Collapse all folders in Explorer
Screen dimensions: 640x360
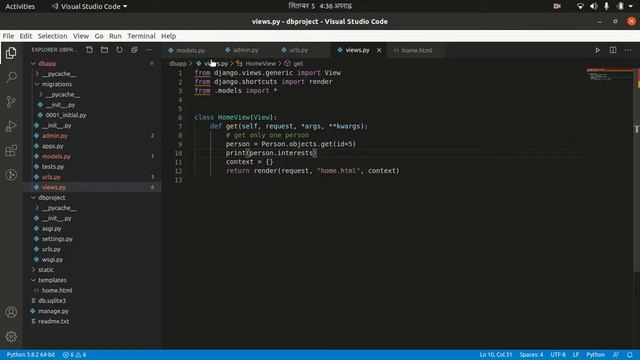pyautogui.click(x=134, y=50)
